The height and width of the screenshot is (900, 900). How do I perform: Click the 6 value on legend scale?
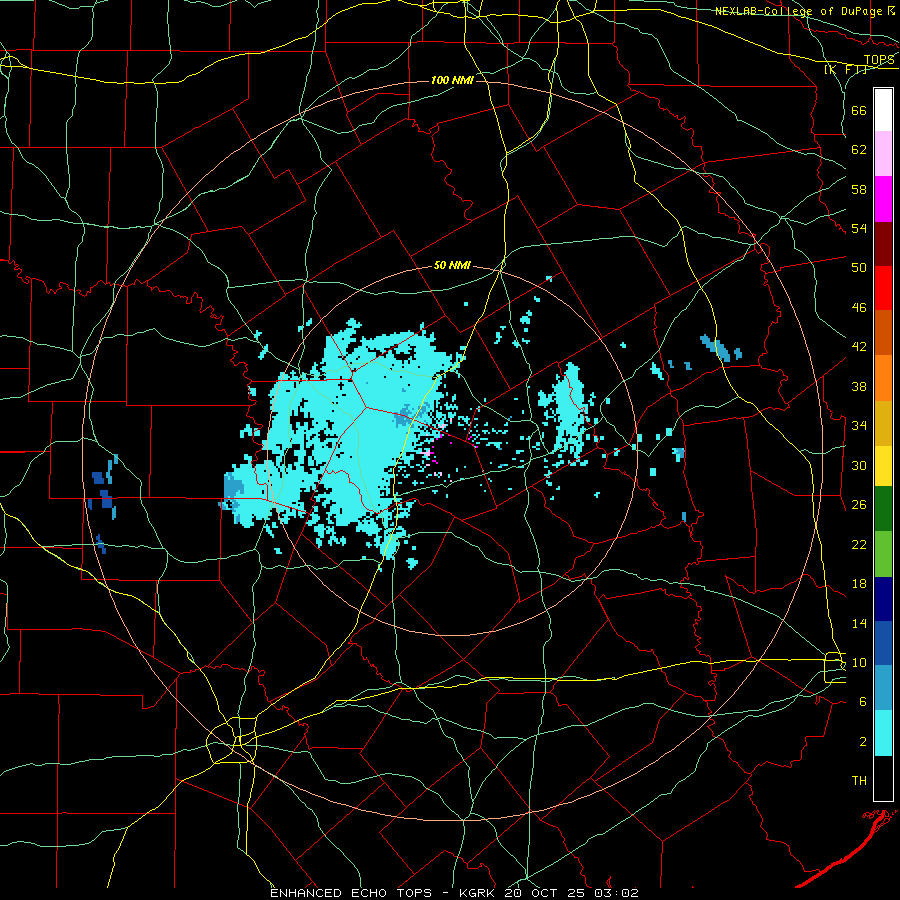pos(862,702)
